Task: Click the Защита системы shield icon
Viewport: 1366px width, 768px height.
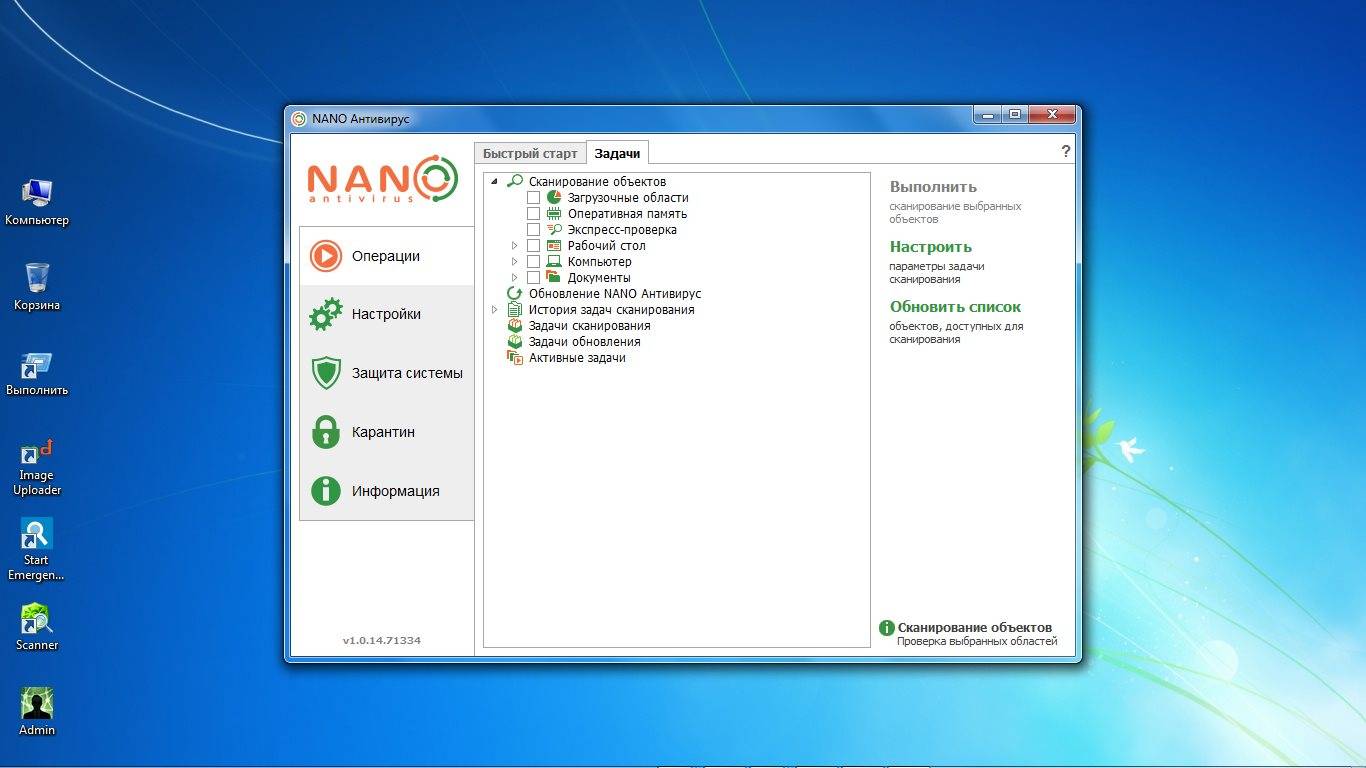Action: point(326,373)
